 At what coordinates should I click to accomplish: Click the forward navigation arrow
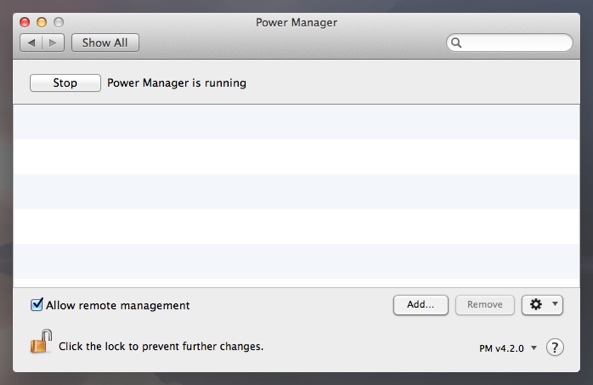coord(53,43)
